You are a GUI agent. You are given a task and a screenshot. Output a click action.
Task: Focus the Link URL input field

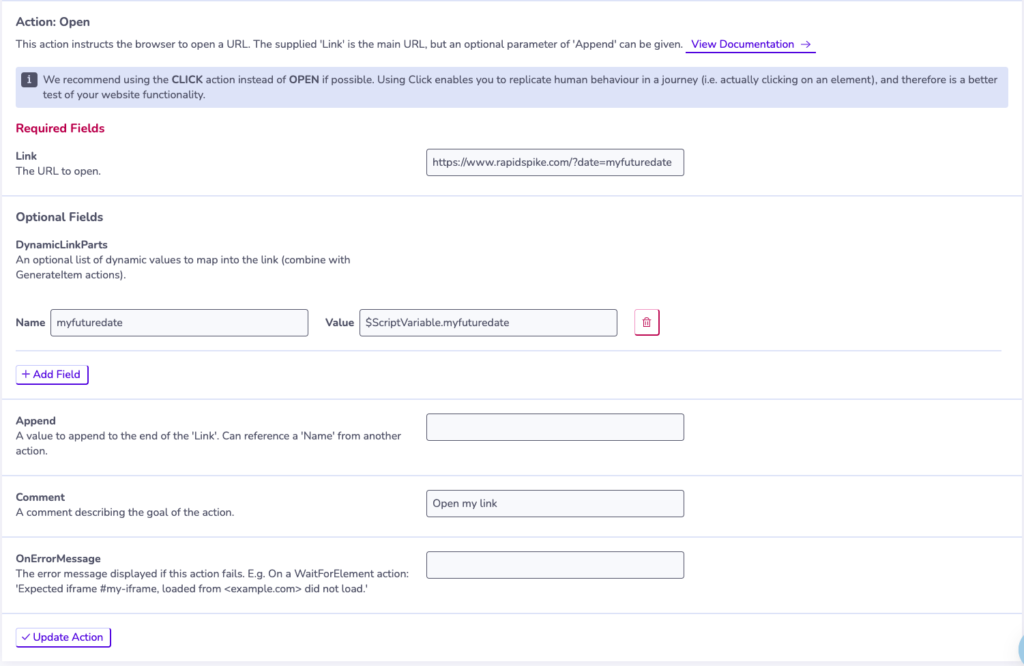click(555, 163)
